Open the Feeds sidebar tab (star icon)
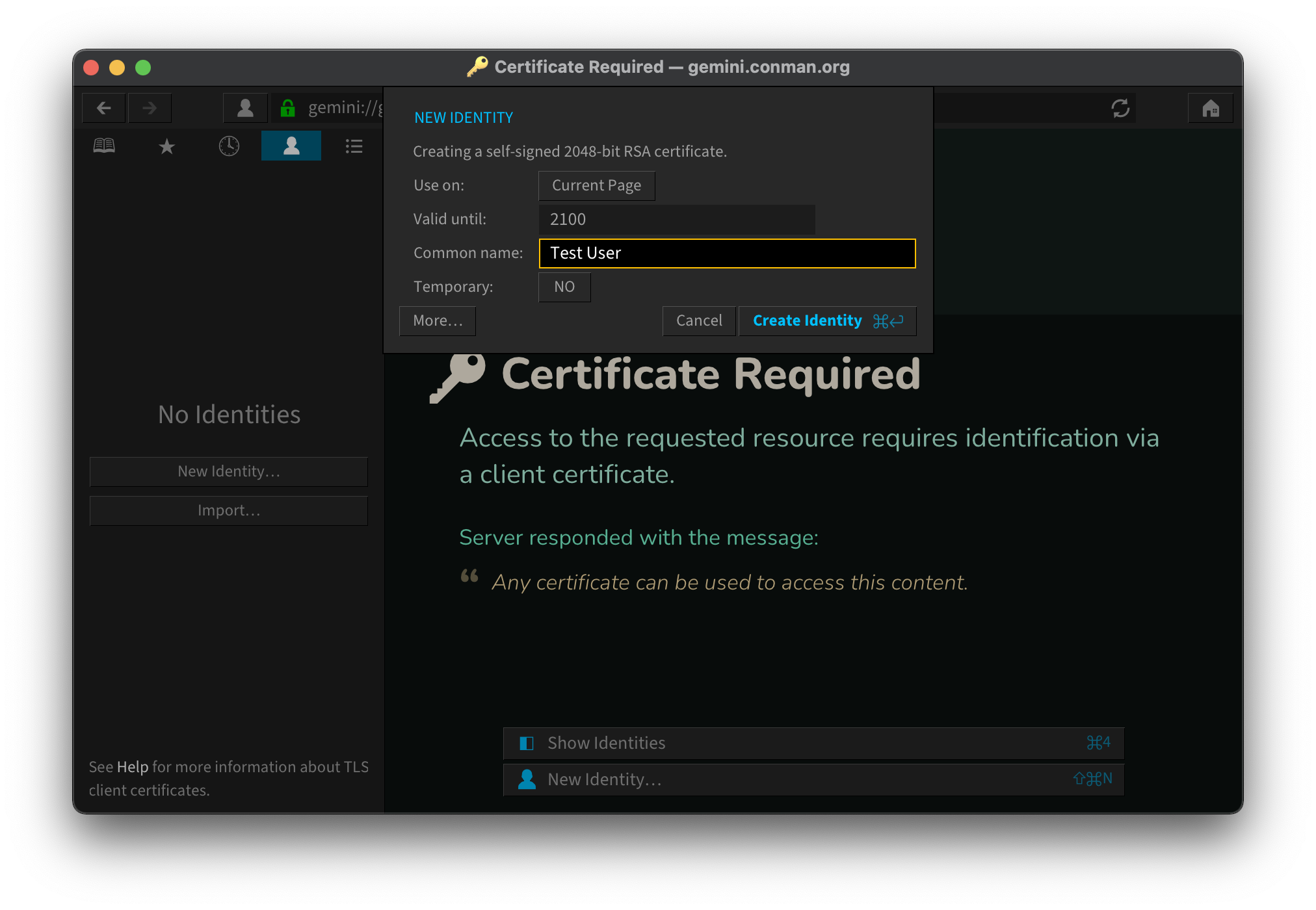Viewport: 1316px width, 910px height. [x=166, y=146]
